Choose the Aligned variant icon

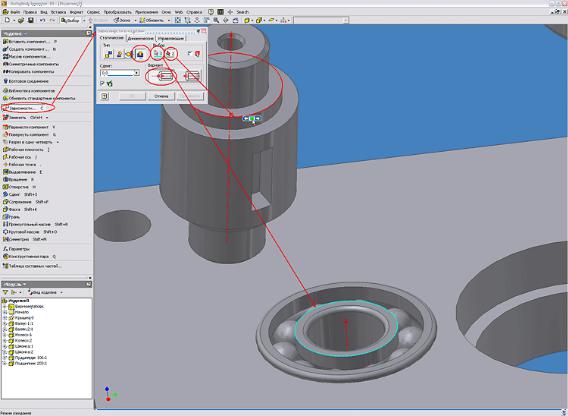[191, 76]
